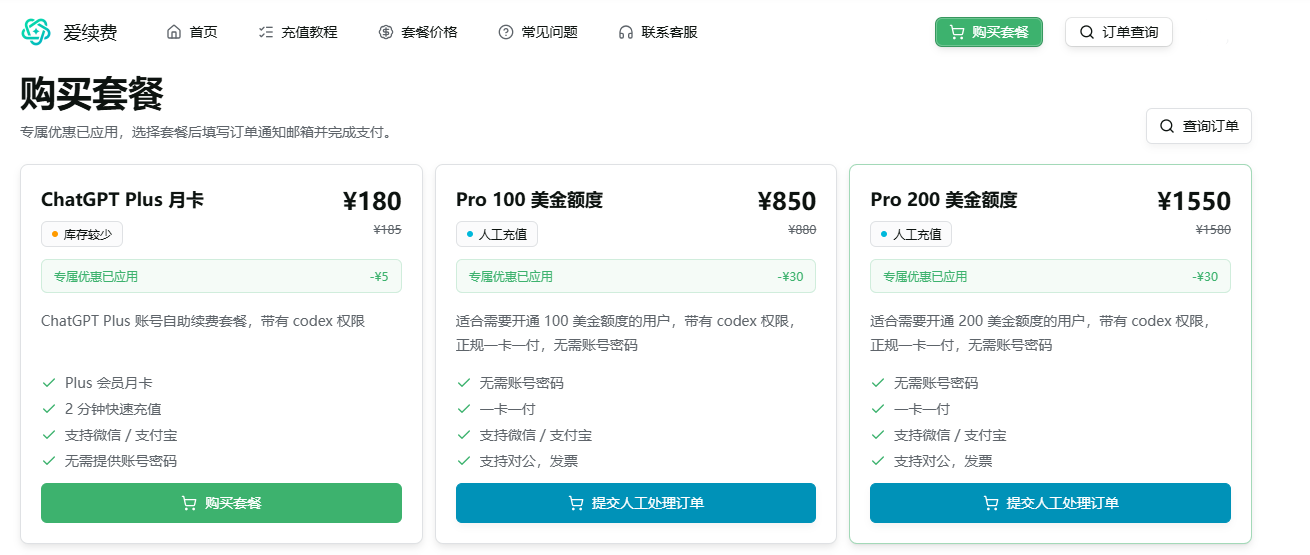Click the home icon beside 首页

tap(174, 32)
